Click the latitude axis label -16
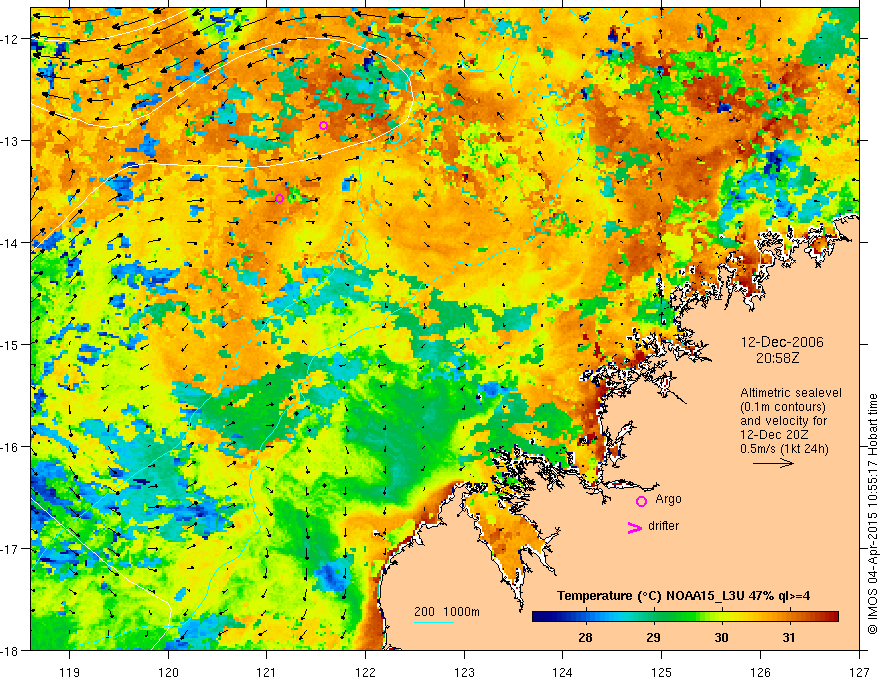 point(11,447)
